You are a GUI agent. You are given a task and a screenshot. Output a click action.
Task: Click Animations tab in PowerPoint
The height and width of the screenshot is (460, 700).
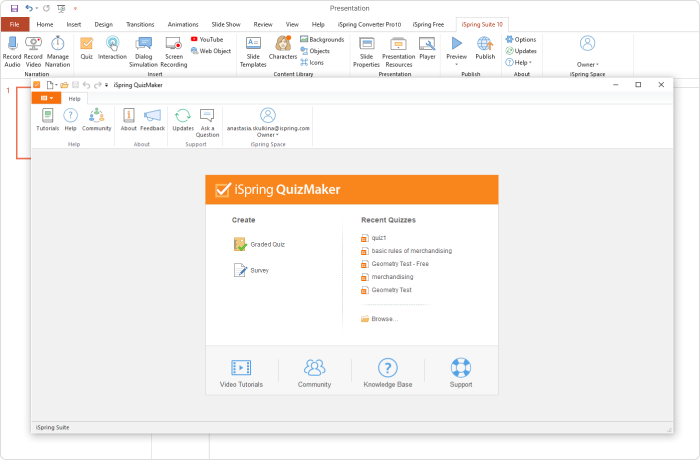[183, 24]
